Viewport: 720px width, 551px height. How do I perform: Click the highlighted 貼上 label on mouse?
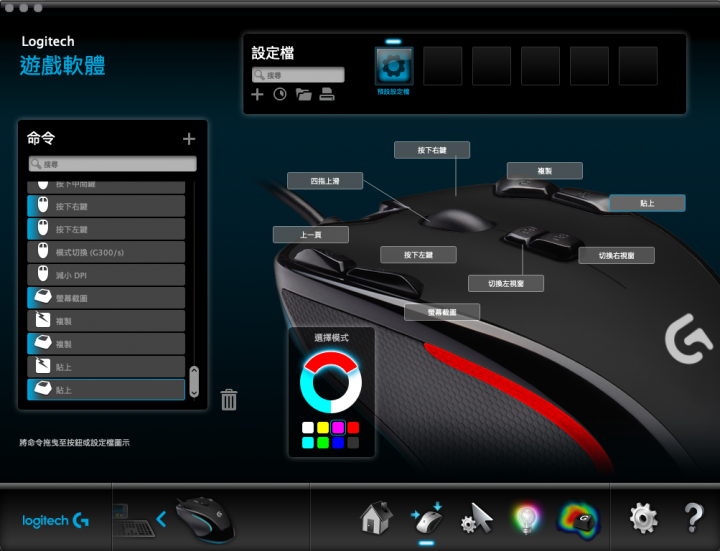pyautogui.click(x=647, y=203)
